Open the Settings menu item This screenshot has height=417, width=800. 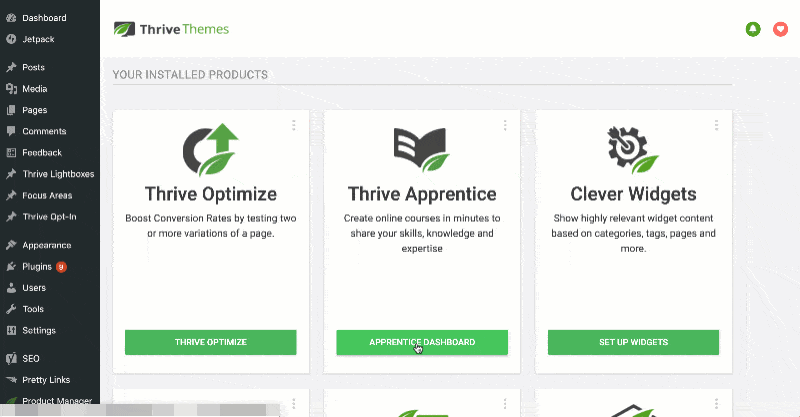click(39, 330)
